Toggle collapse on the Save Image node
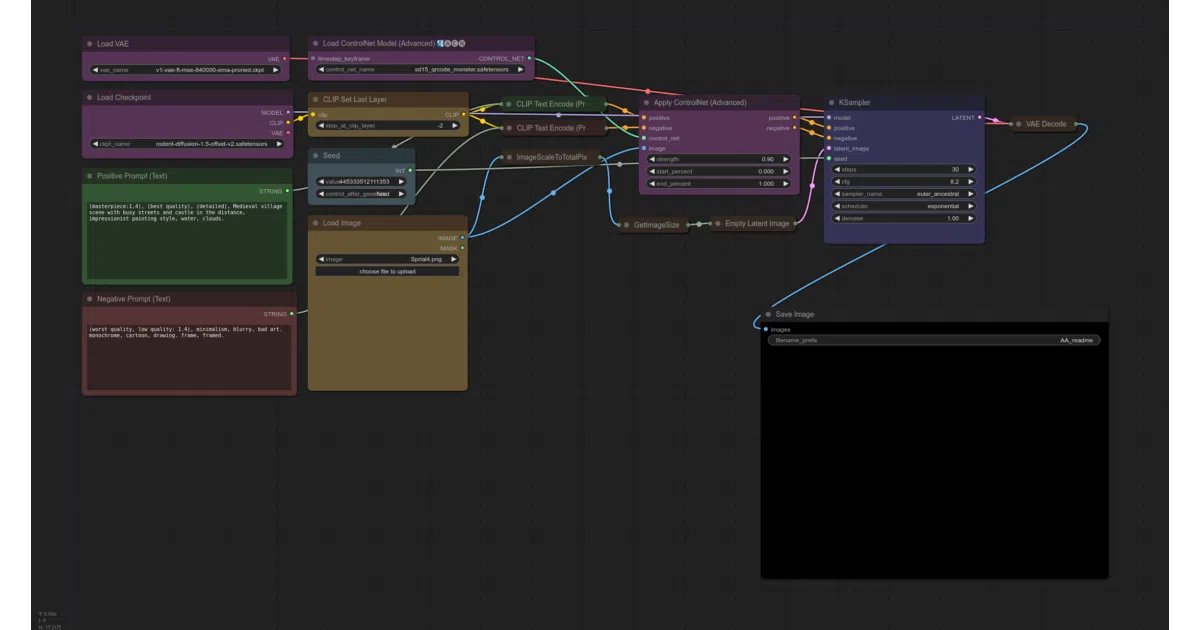Image resolution: width=1200 pixels, height=630 pixels. pyautogui.click(x=768, y=314)
